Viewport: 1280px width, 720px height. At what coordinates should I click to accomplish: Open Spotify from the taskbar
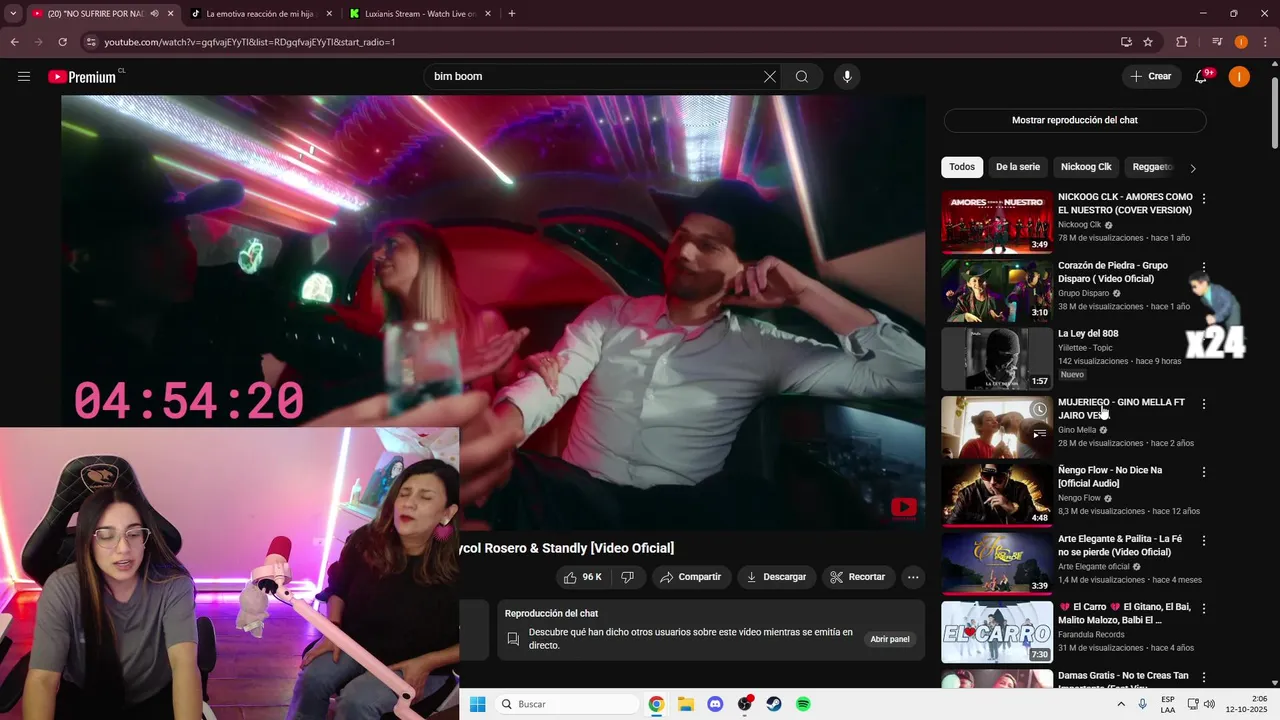[803, 704]
